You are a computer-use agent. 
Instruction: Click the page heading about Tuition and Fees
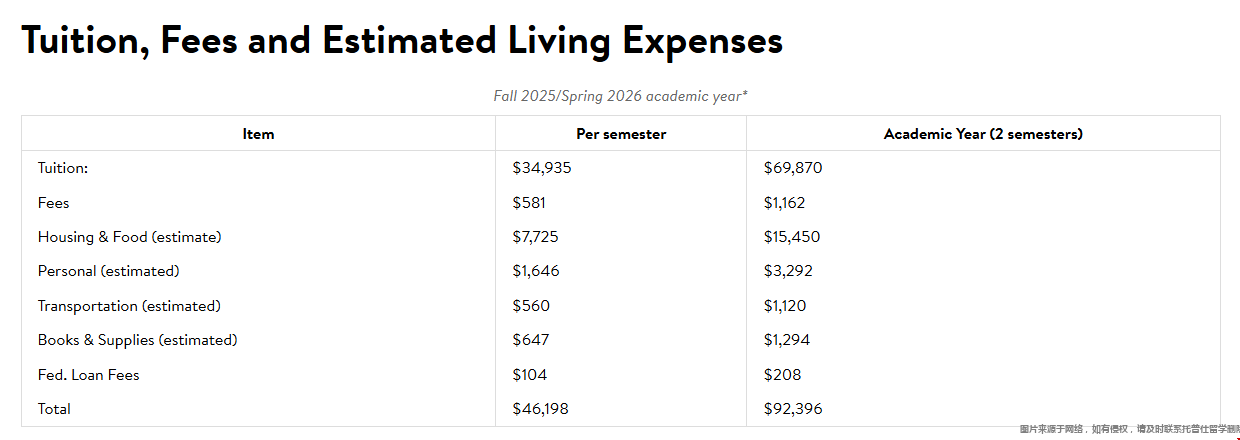[x=402, y=41]
